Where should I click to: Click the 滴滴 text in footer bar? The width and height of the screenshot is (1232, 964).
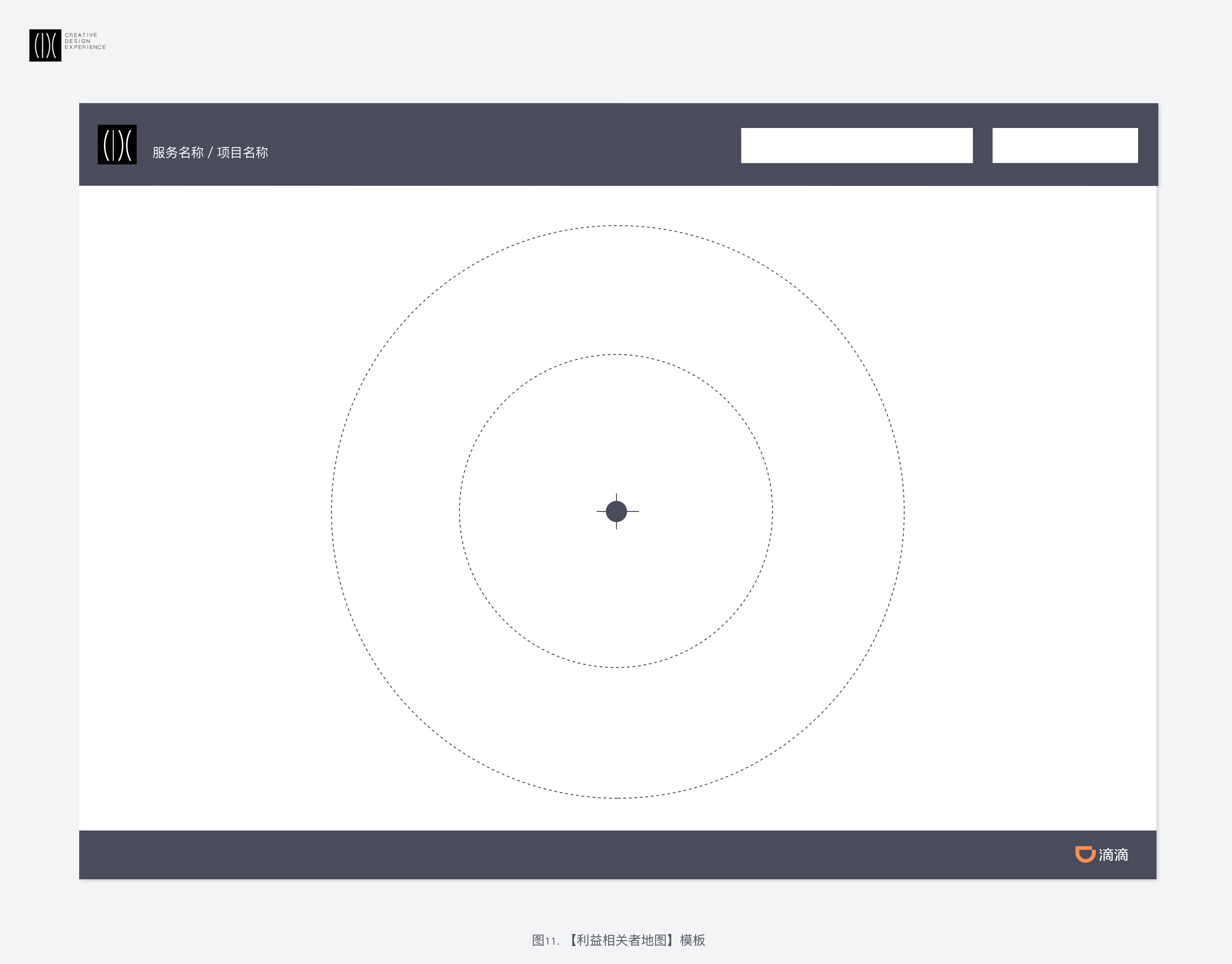[x=1114, y=854]
